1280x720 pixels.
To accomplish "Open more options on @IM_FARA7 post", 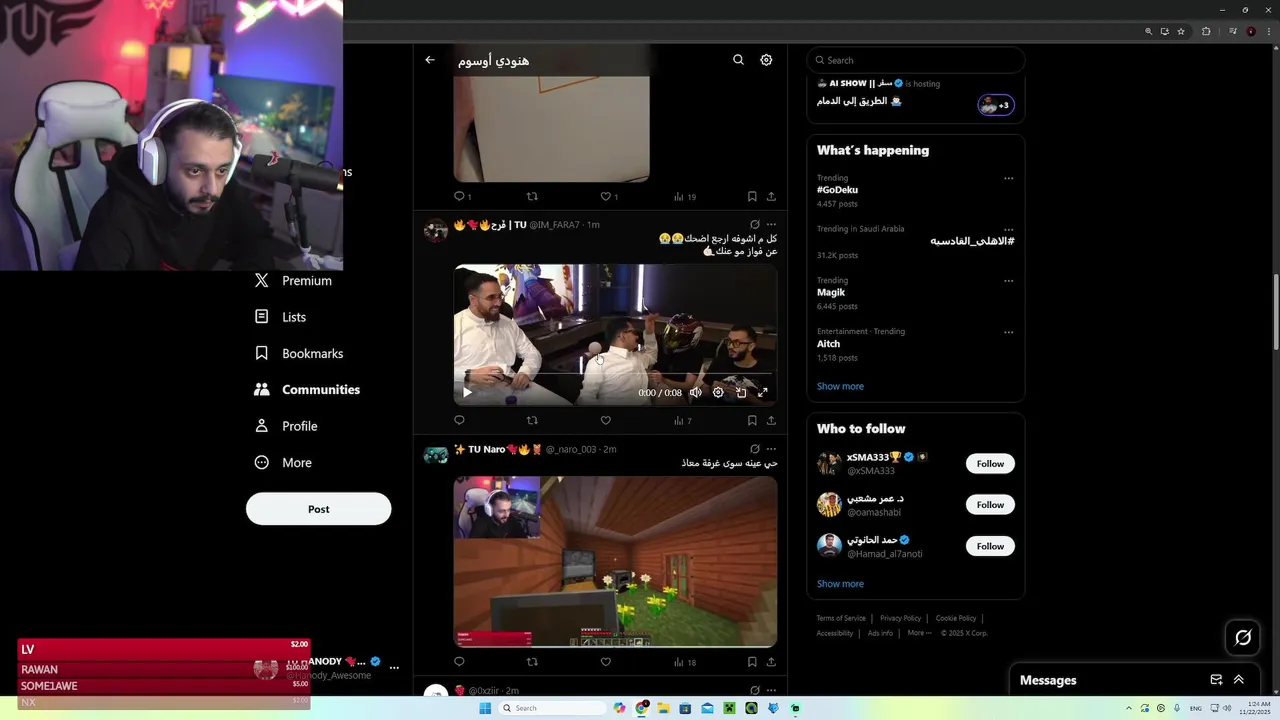I will click(x=771, y=225).
